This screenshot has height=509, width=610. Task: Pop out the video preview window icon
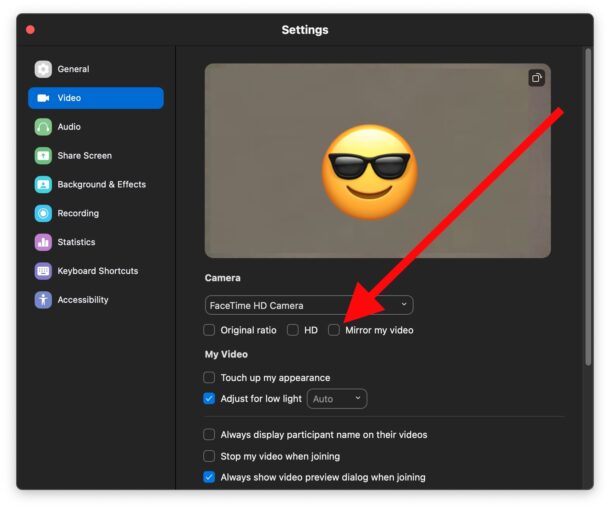coord(536,78)
